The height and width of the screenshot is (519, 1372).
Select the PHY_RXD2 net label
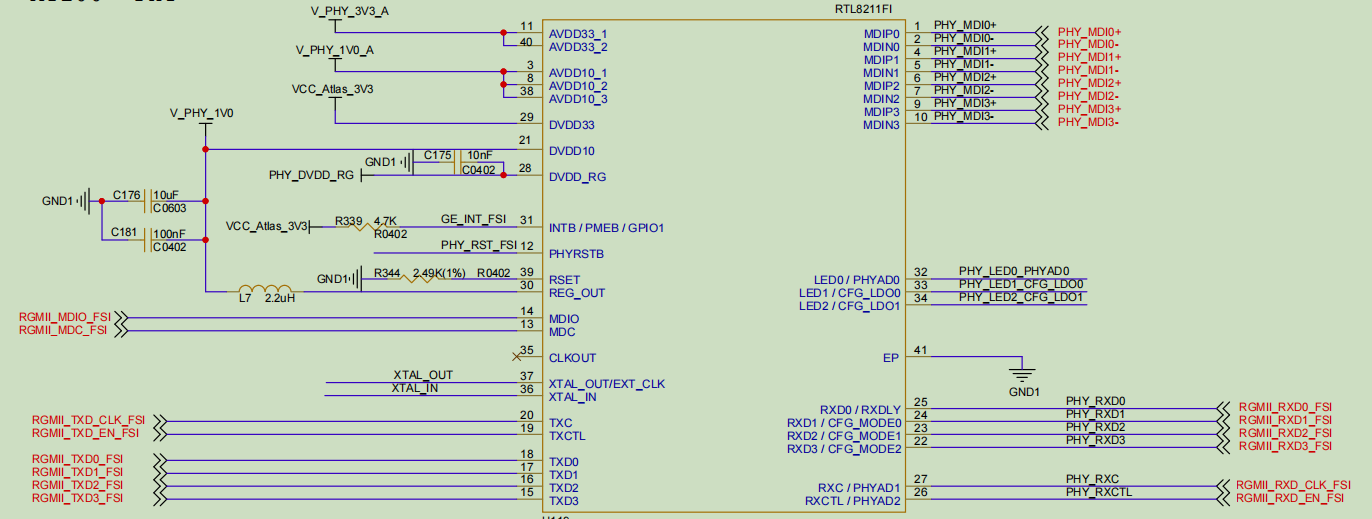pos(1095,427)
